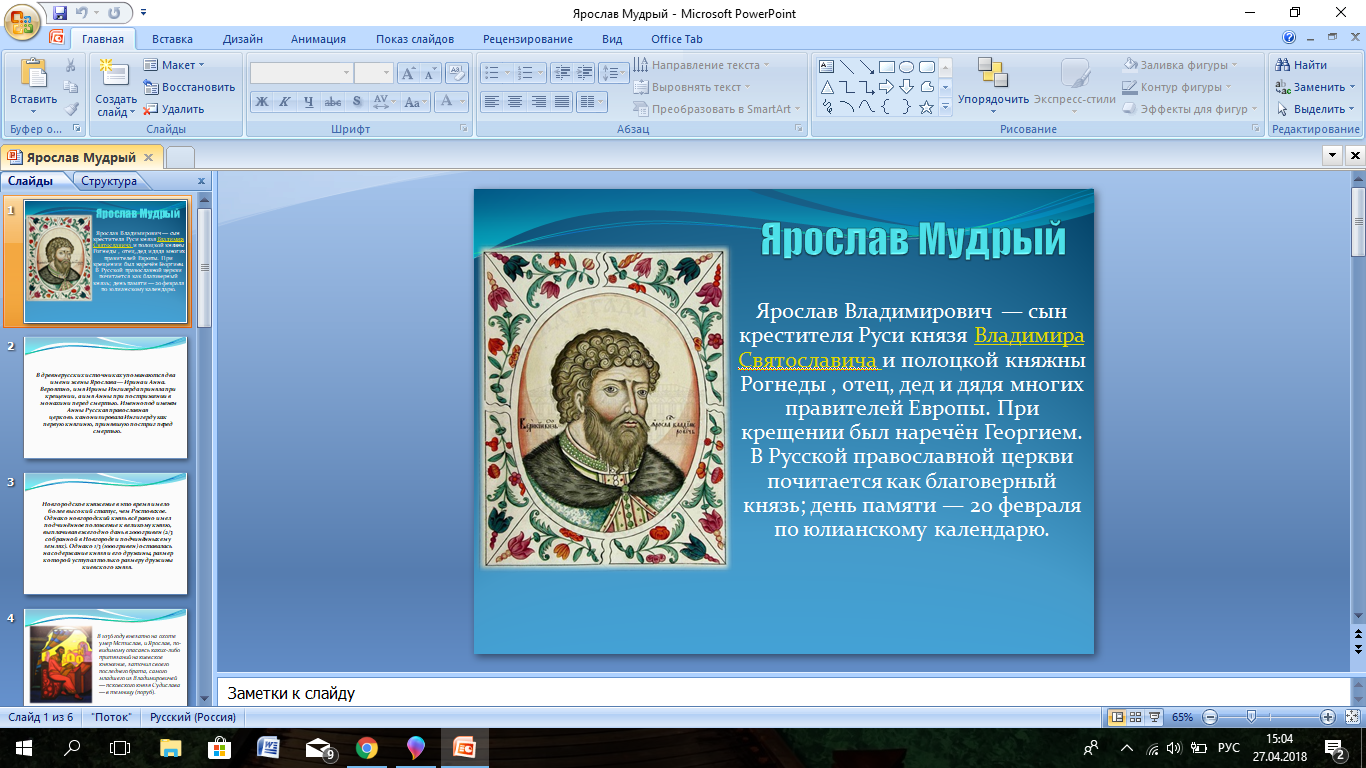Image resolution: width=1366 pixels, height=768 pixels.
Task: Switch to slide sorter view
Action: click(1136, 717)
